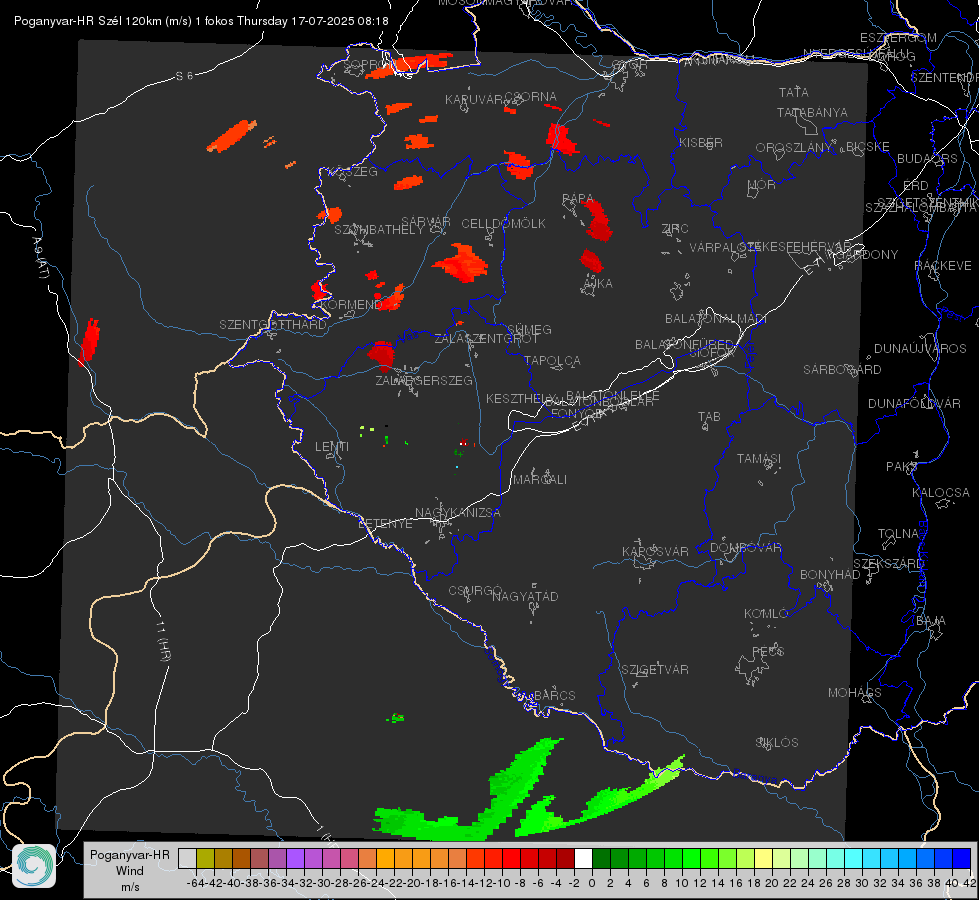The width and height of the screenshot is (979, 900).
Task: Click the PECS city label
Action: point(767,651)
